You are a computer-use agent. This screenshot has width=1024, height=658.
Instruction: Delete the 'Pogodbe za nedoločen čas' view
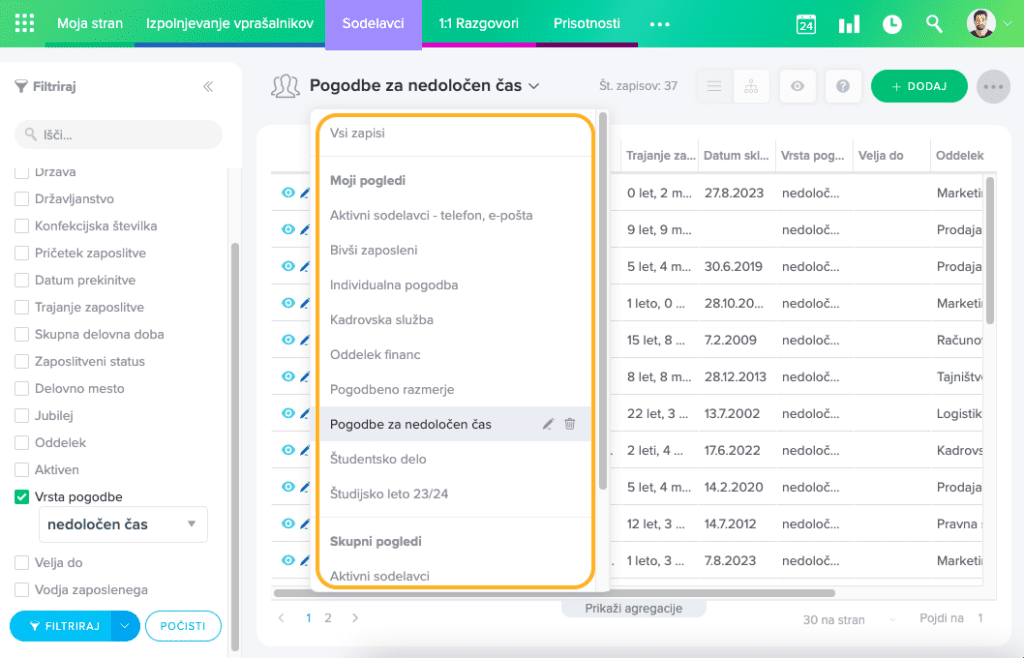click(x=570, y=424)
